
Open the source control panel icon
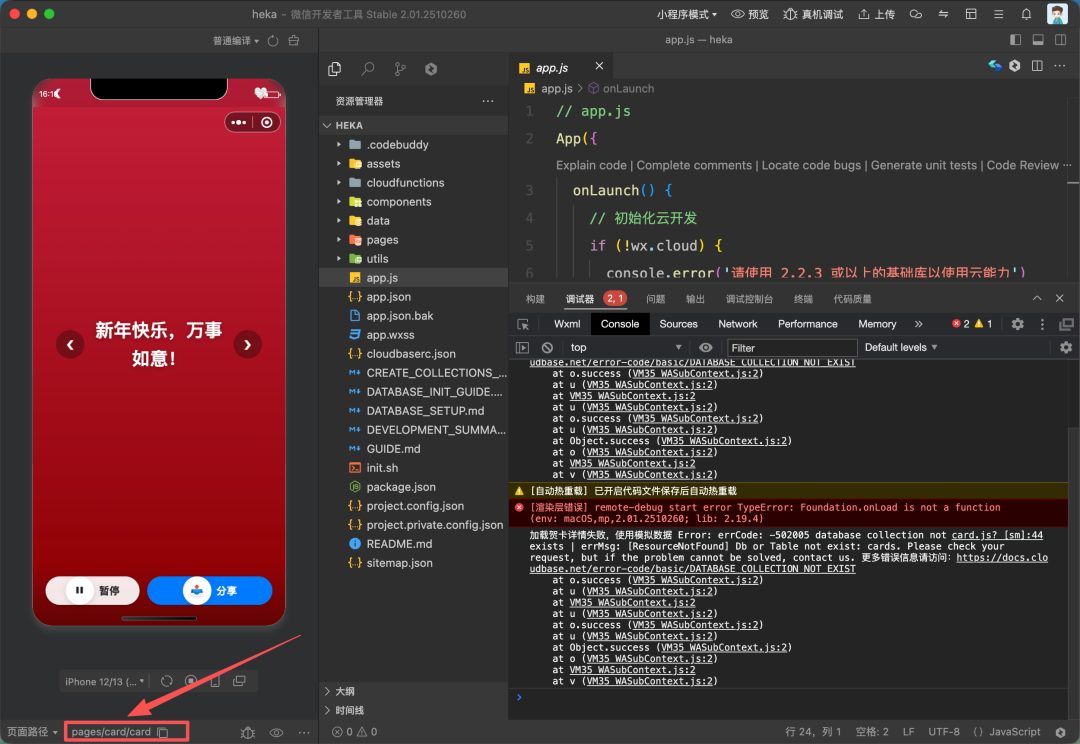400,69
